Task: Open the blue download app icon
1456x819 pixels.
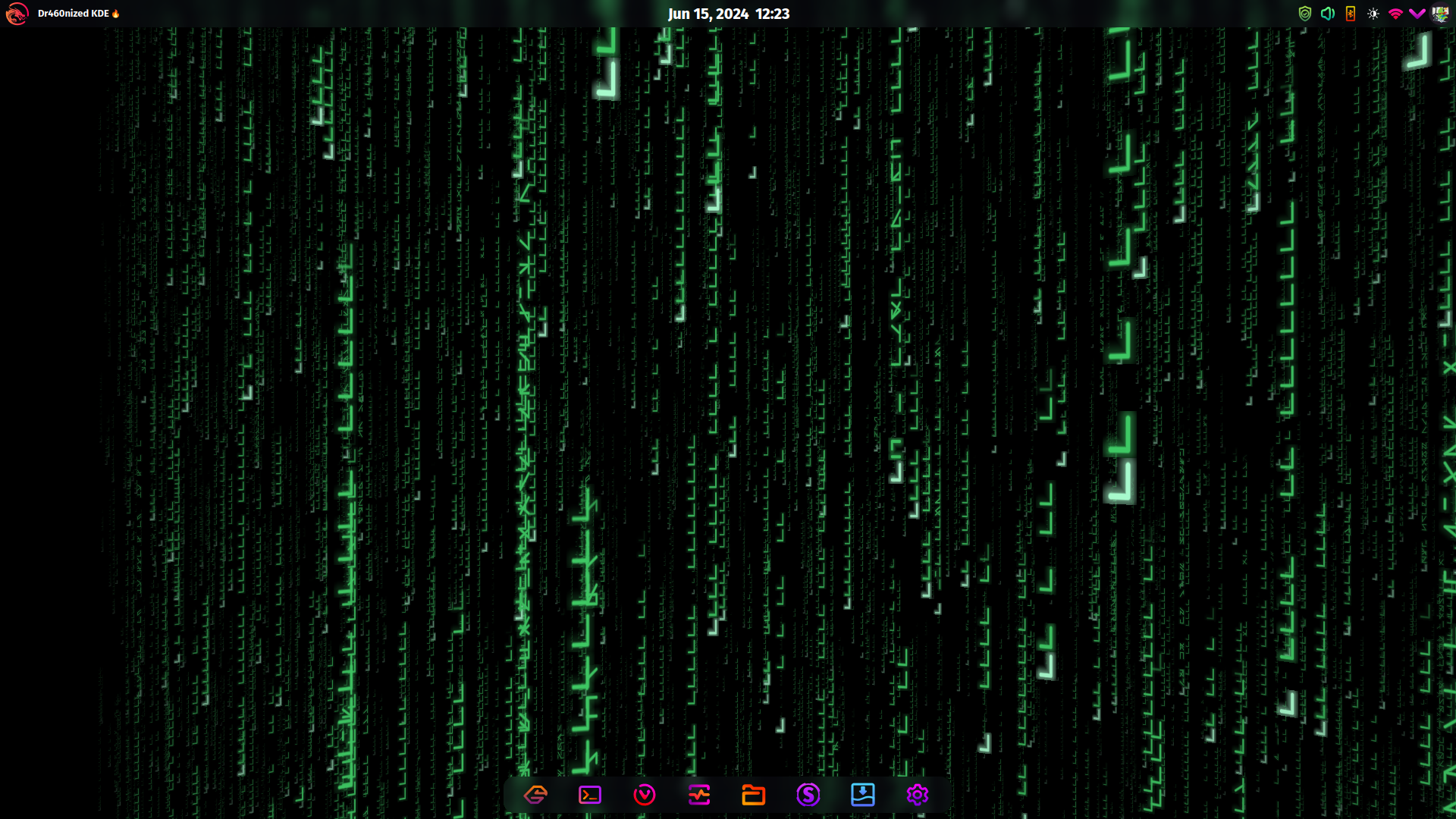Action: tap(863, 795)
